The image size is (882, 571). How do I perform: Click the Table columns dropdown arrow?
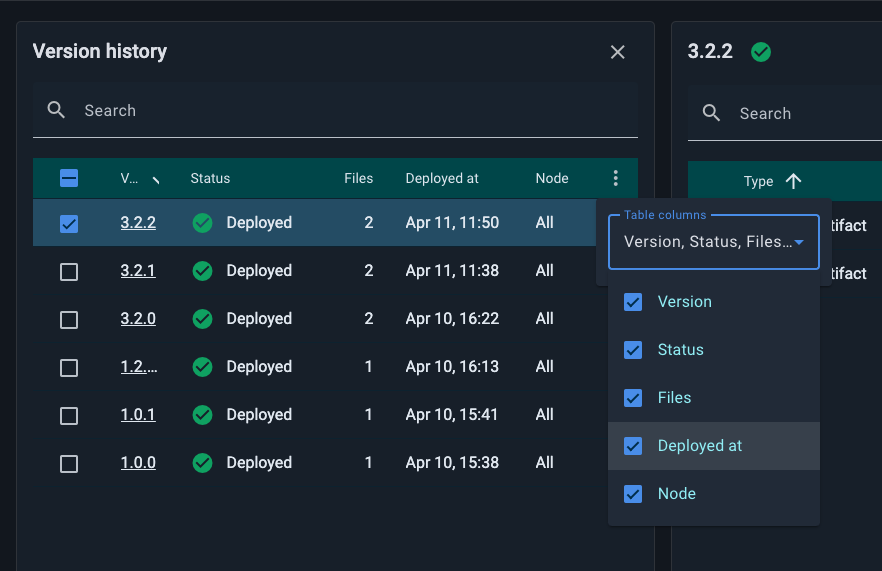799,242
